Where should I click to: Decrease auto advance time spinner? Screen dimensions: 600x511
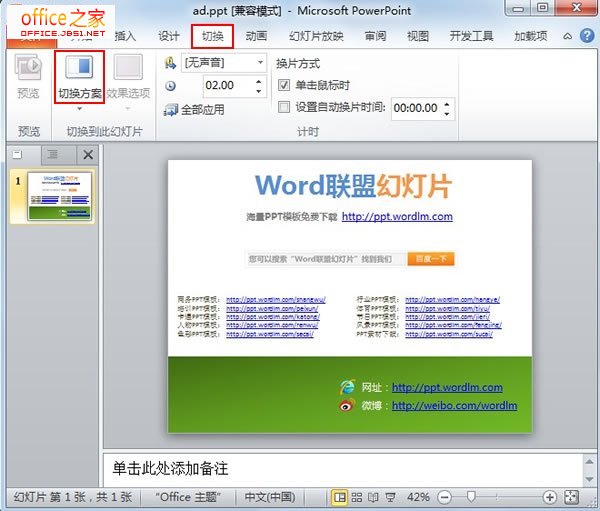(447, 114)
